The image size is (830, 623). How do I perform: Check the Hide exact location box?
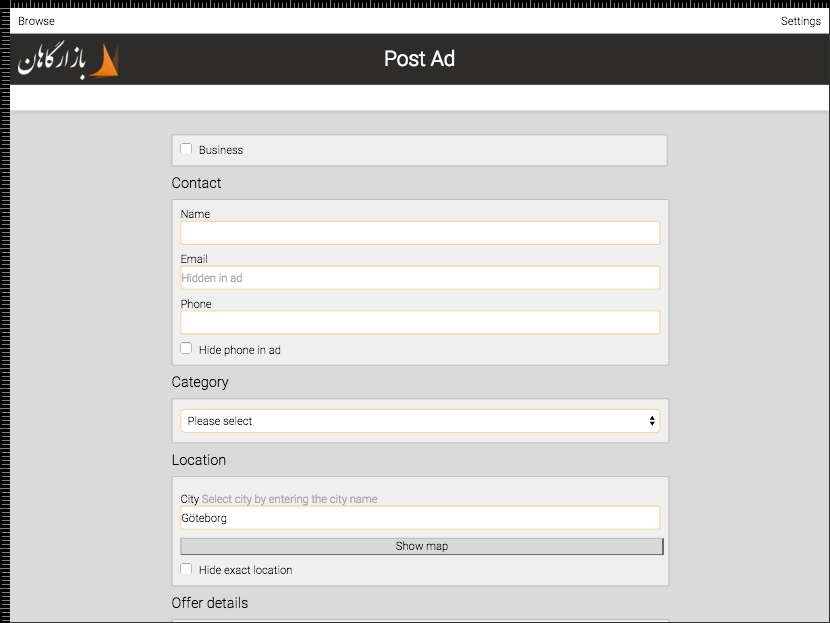click(186, 569)
